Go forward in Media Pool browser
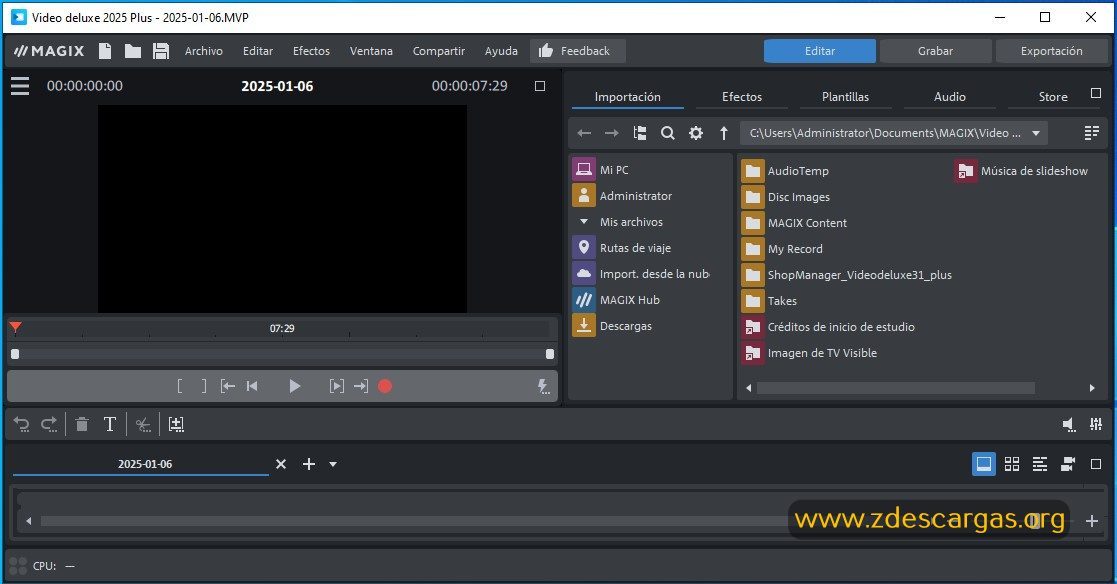Screen dimensions: 1117x584 tap(611, 133)
